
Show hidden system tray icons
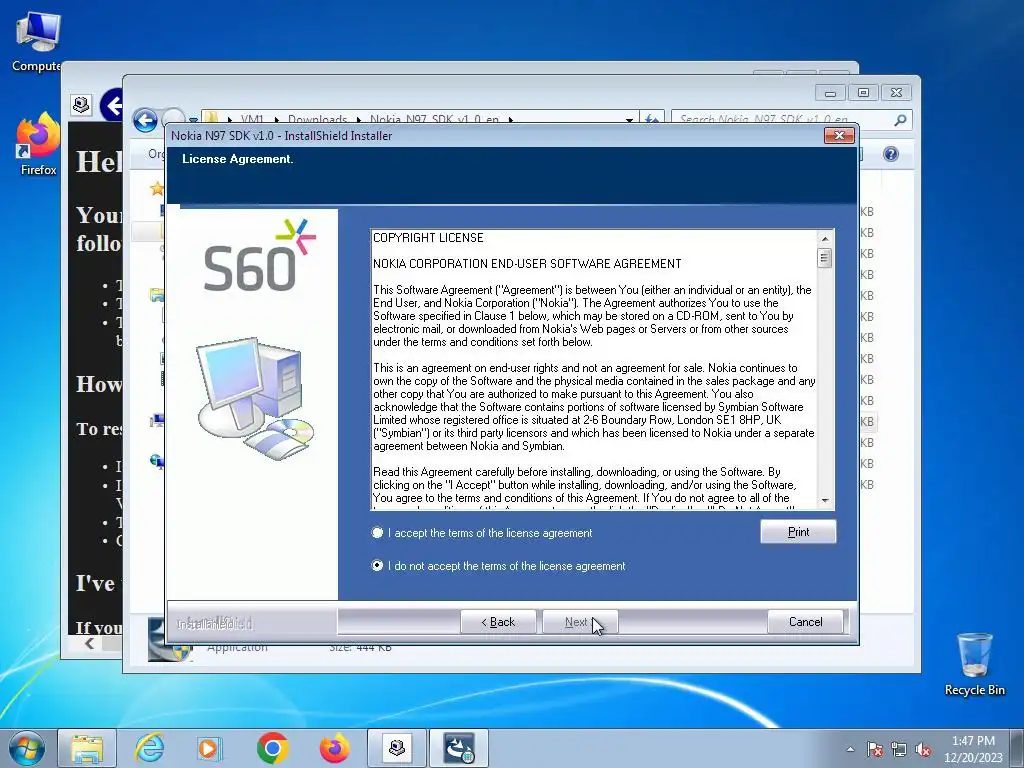pyautogui.click(x=850, y=749)
